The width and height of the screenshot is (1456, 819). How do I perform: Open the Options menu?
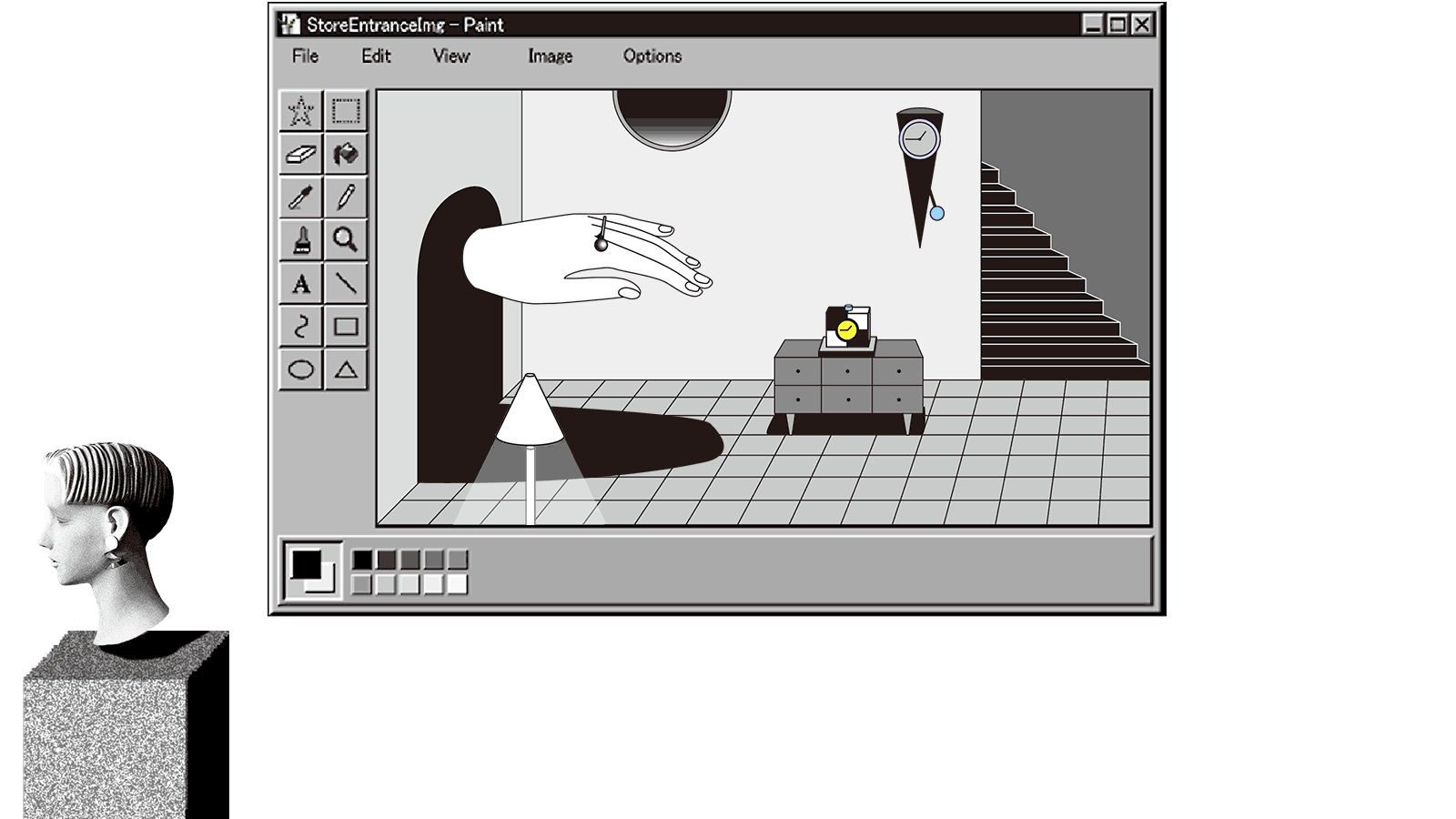(652, 56)
